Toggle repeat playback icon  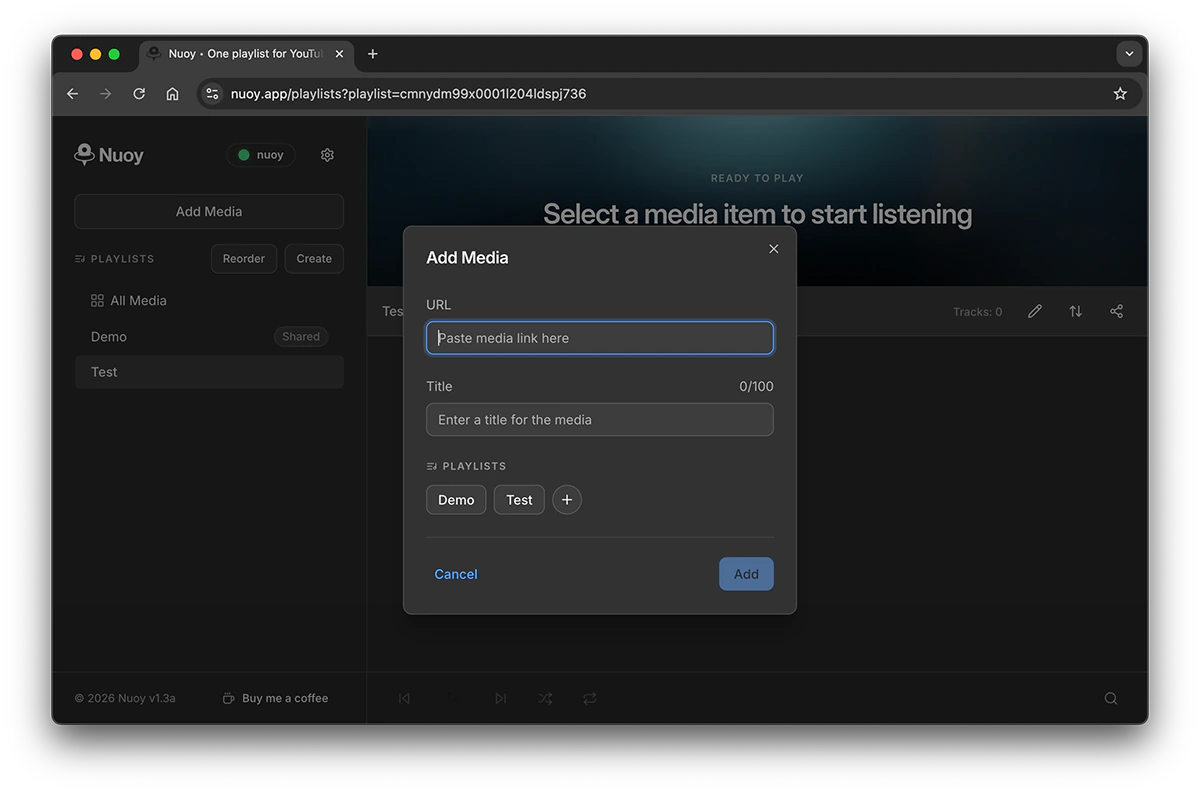coord(590,699)
